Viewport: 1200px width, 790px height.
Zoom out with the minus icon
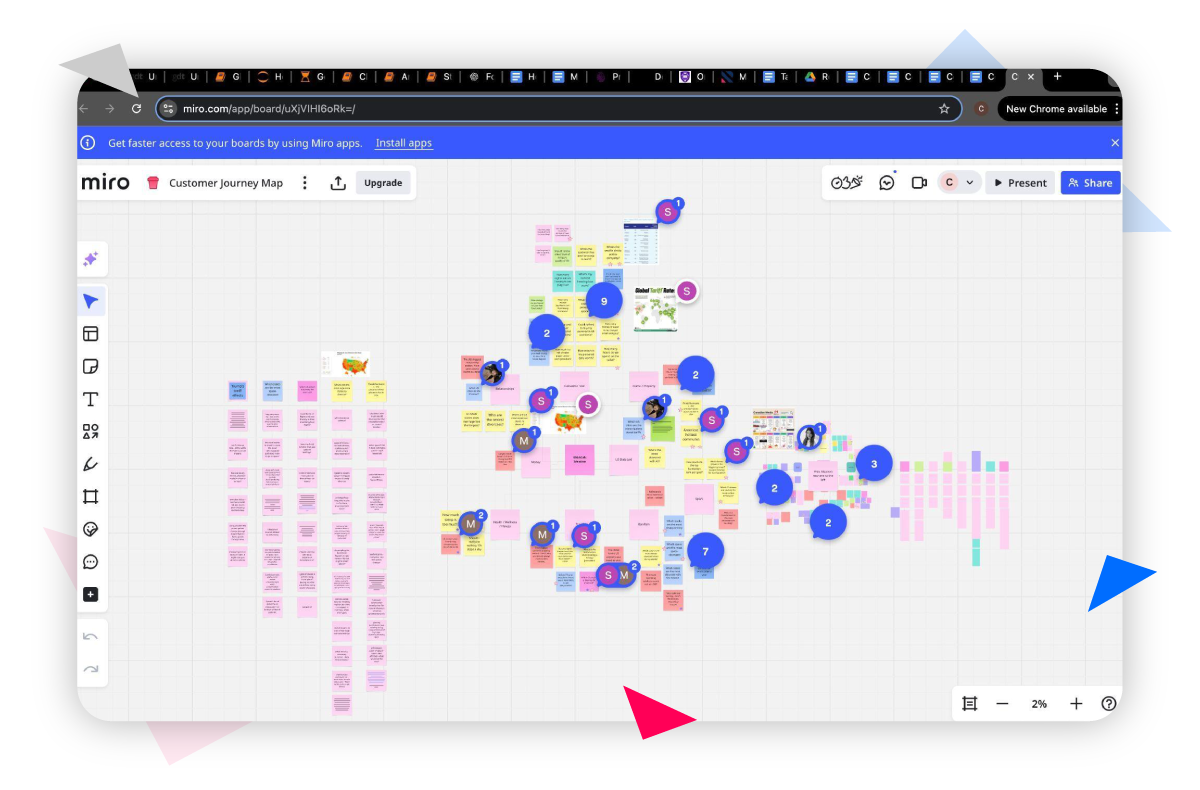point(1002,704)
